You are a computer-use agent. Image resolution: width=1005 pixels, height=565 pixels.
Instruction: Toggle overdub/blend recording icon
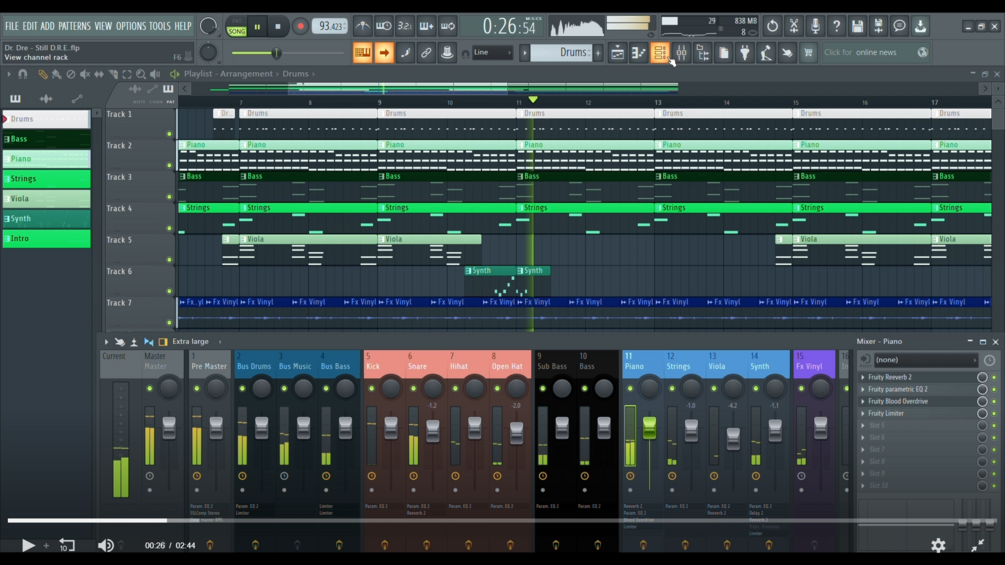point(426,26)
